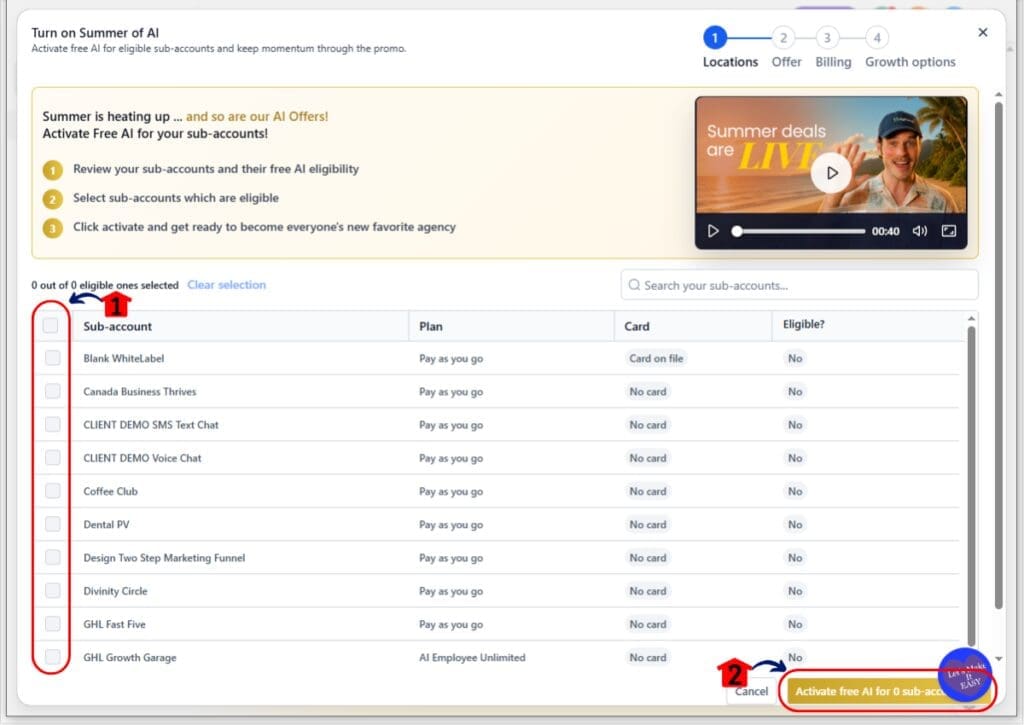Clear selection link
1024x725 pixels.
pyautogui.click(x=227, y=285)
